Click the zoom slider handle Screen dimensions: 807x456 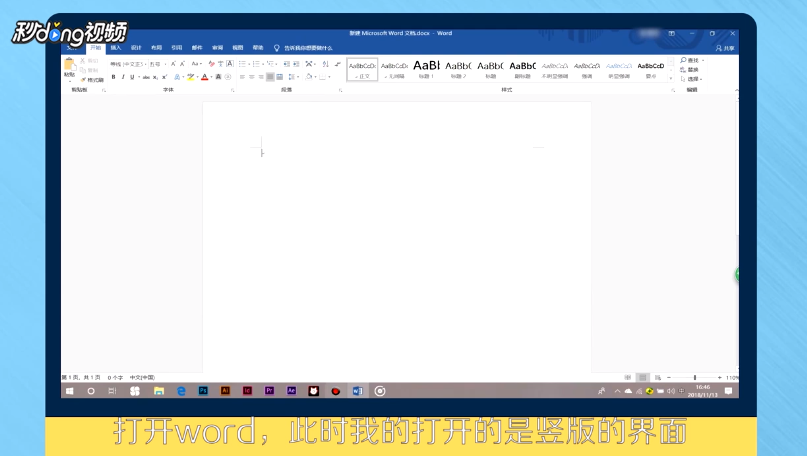click(695, 377)
